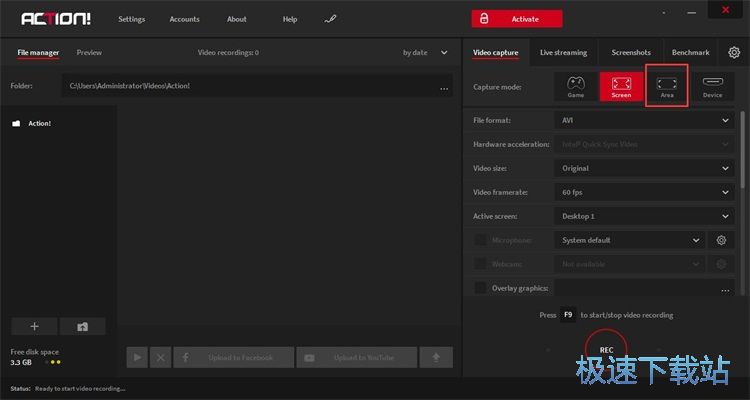The width and height of the screenshot is (750, 400).
Task: Click the yellow disk space indicator dots
Action: (x=55, y=362)
